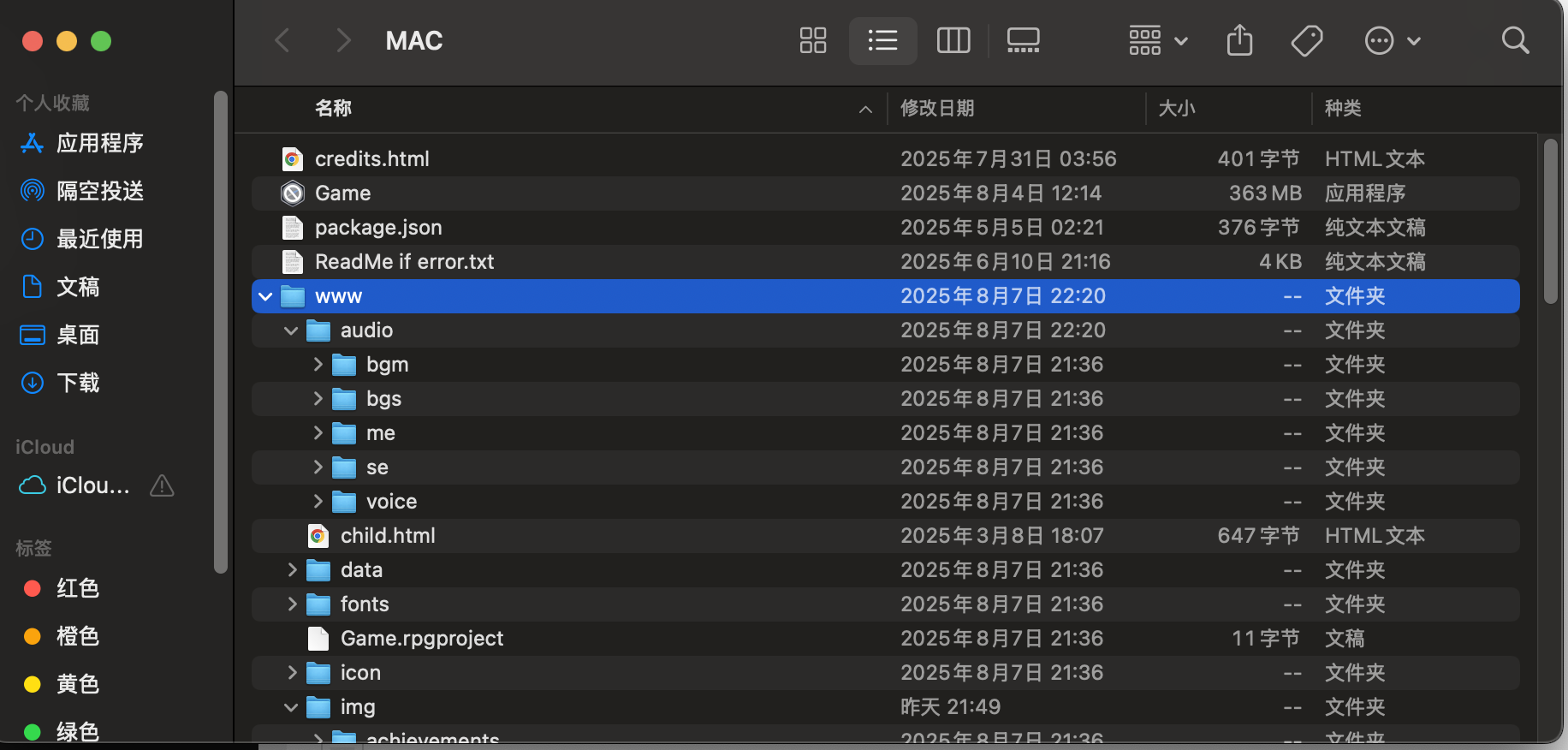Switch to gallery view
Viewport: 1568px width, 750px height.
click(x=1023, y=40)
